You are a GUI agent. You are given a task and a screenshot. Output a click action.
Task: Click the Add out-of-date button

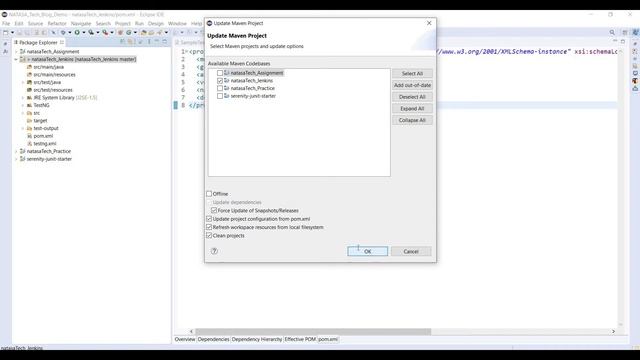[x=412, y=85]
